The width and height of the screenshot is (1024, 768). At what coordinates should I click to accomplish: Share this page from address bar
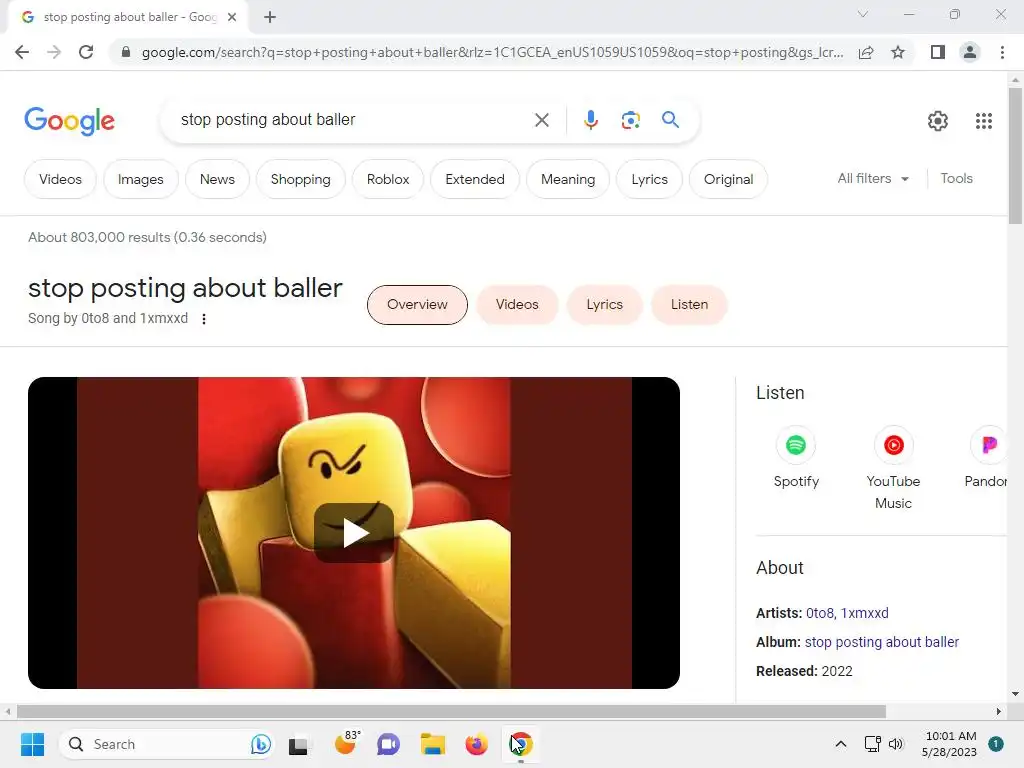click(x=866, y=52)
